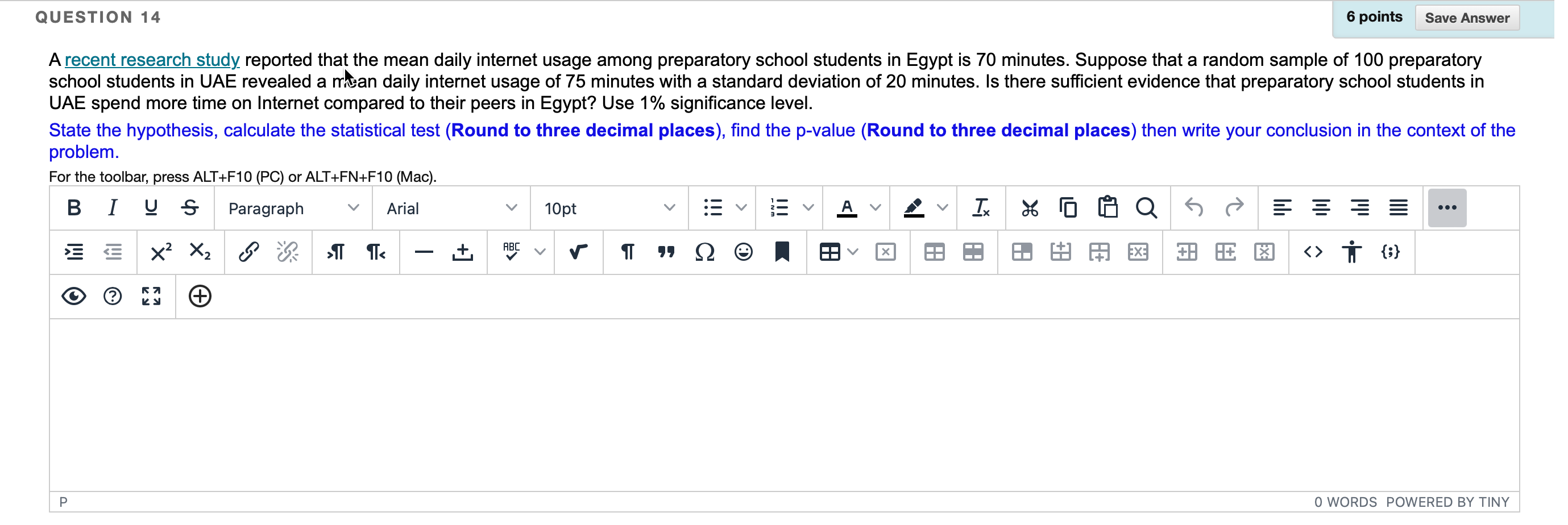
Task: Insert an anchor bookmark
Action: tap(782, 252)
